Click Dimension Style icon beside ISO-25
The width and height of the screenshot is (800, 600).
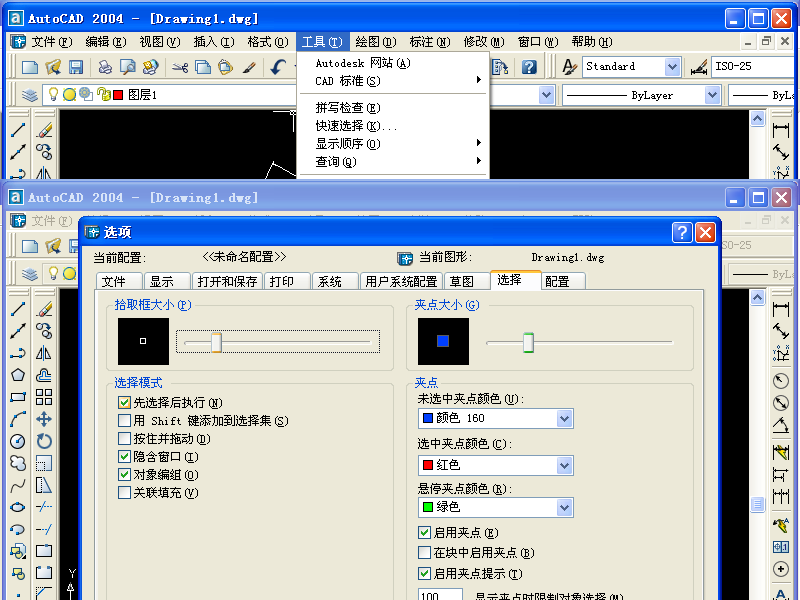[698, 67]
